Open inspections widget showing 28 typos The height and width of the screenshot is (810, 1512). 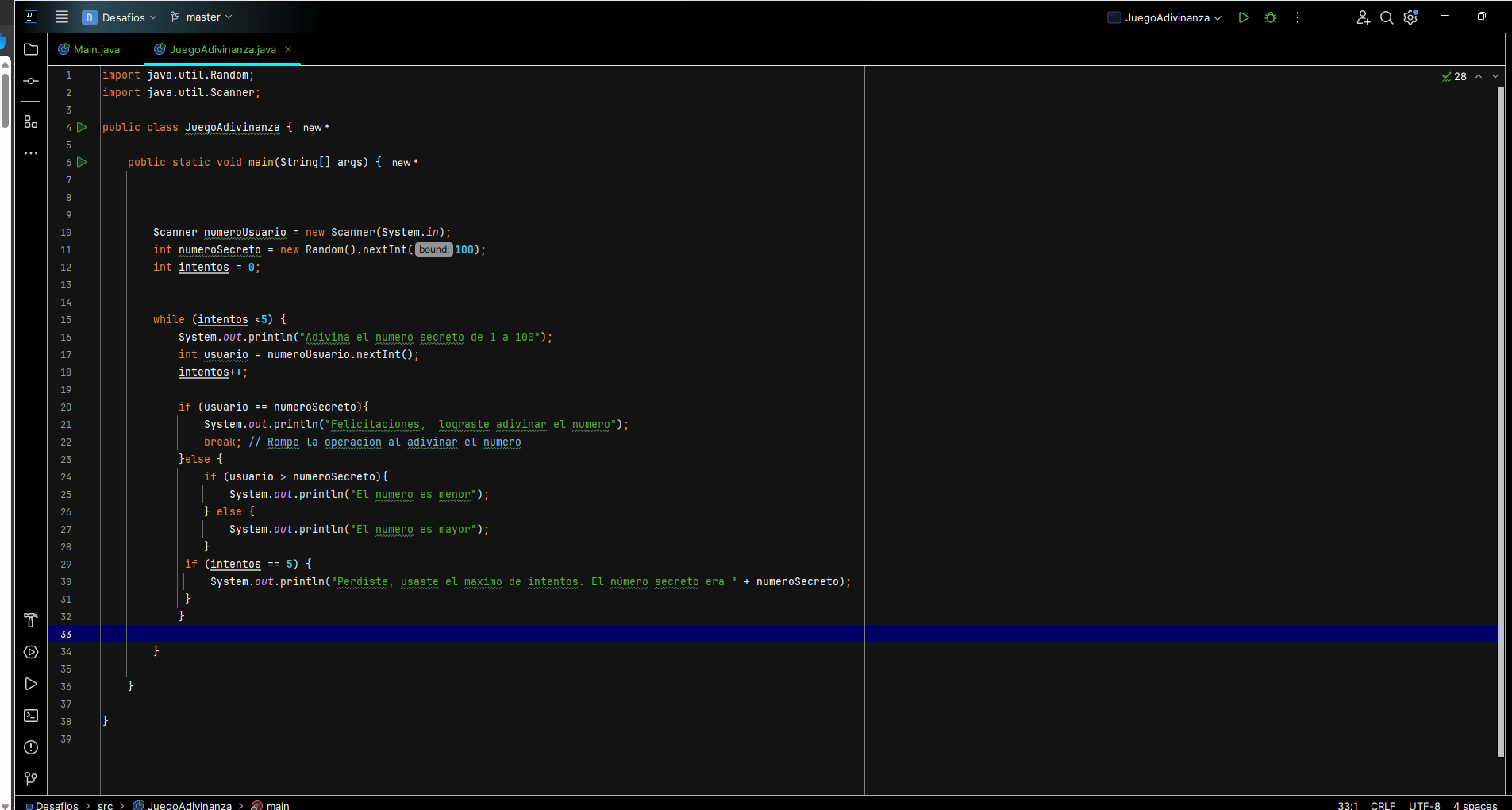point(1454,76)
